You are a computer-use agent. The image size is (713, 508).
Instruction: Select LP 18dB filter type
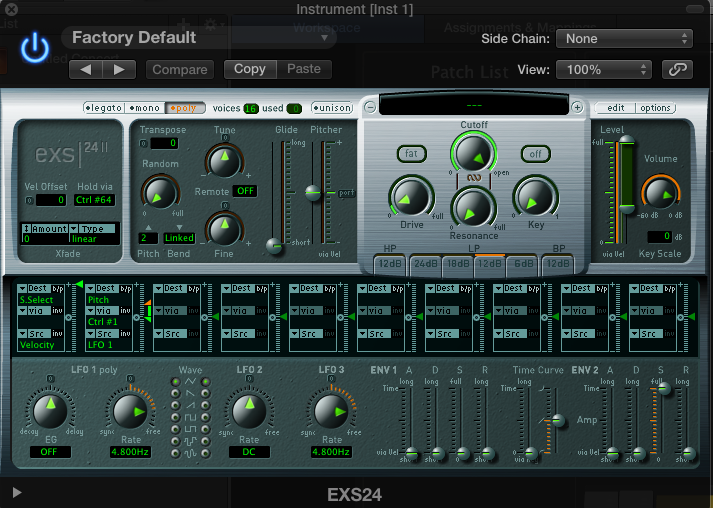458,264
